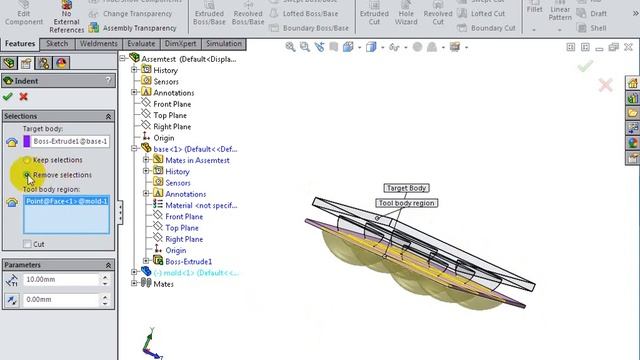Cancel Indent with red X in panel
The image size is (640, 360).
point(24,97)
